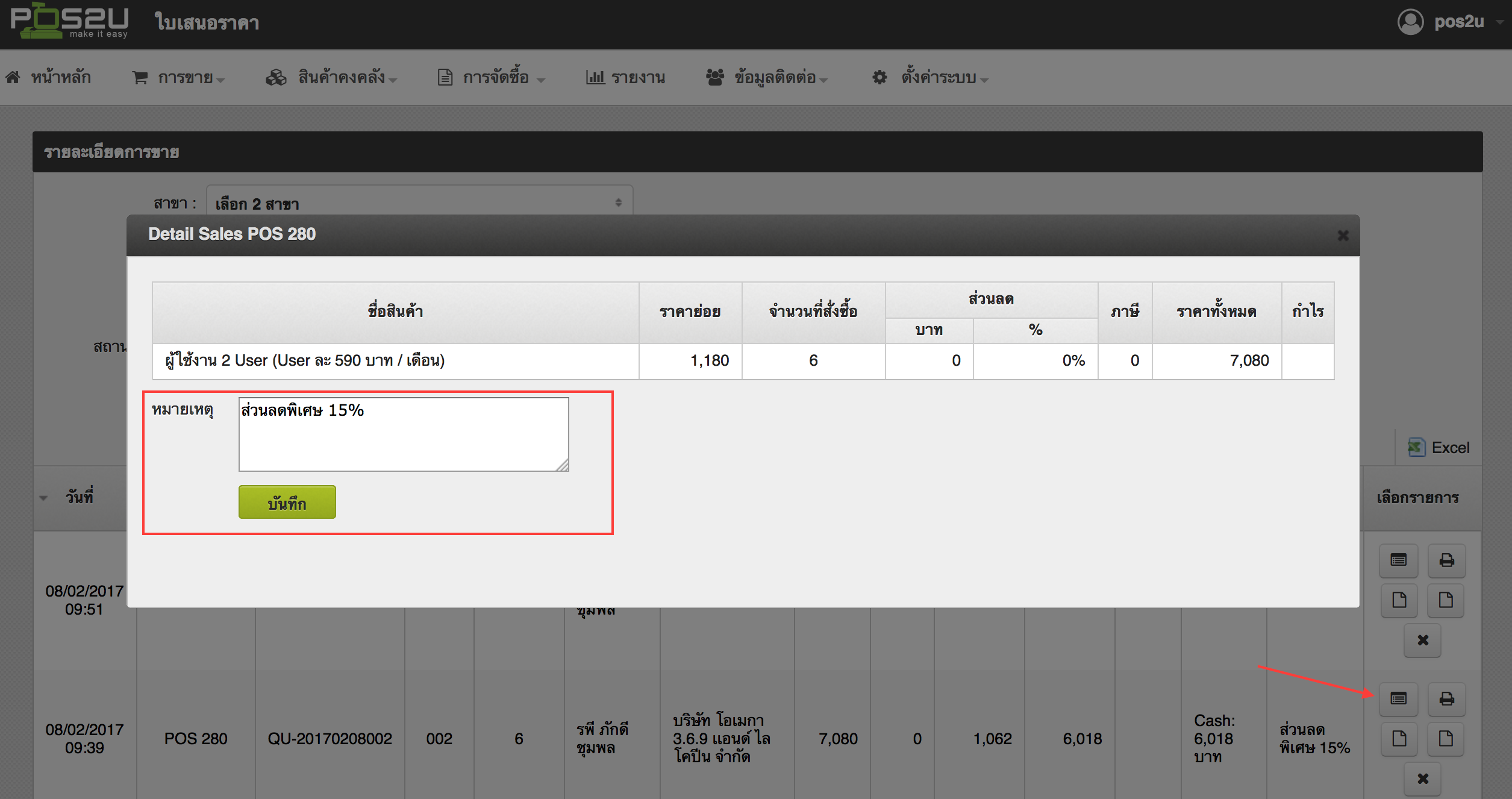This screenshot has width=1512, height=799.
Task: Click the 7,080 total price cell in dialog
Action: point(1217,361)
